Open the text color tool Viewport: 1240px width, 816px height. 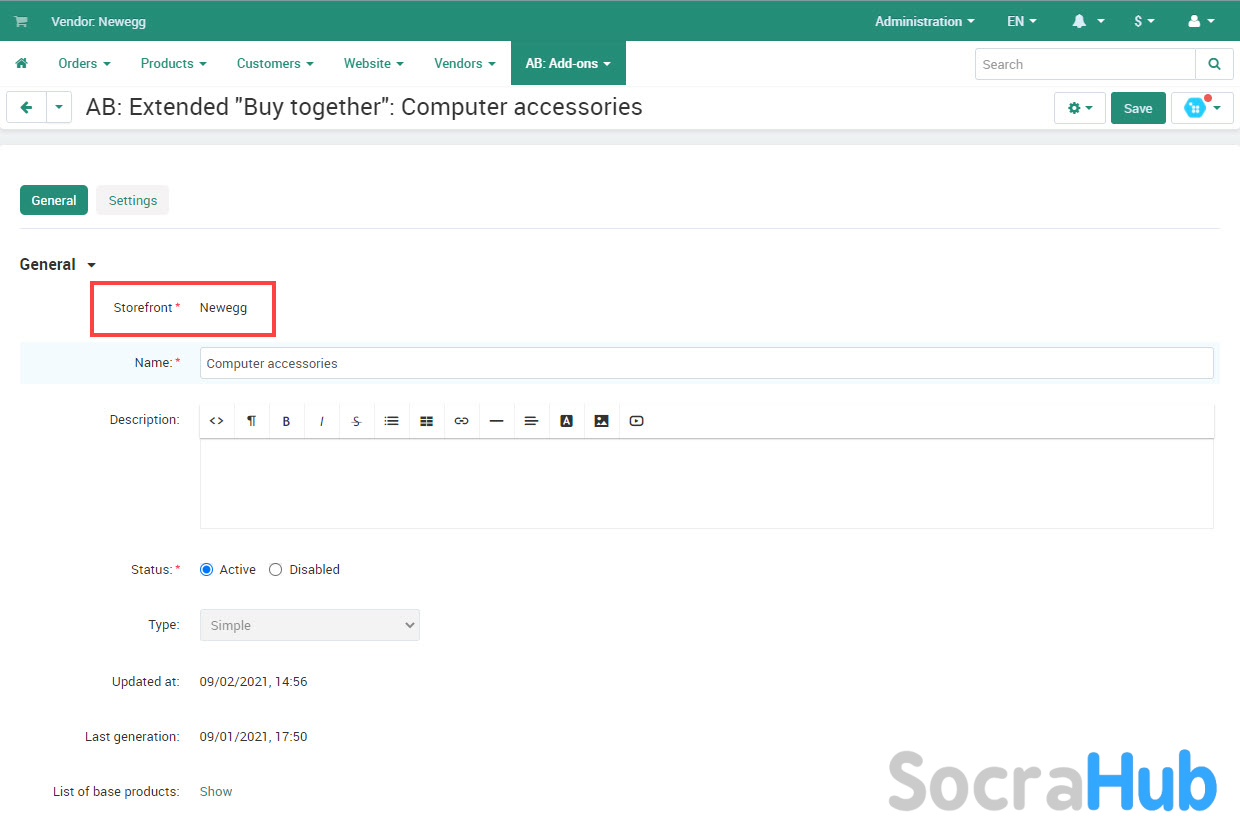566,421
